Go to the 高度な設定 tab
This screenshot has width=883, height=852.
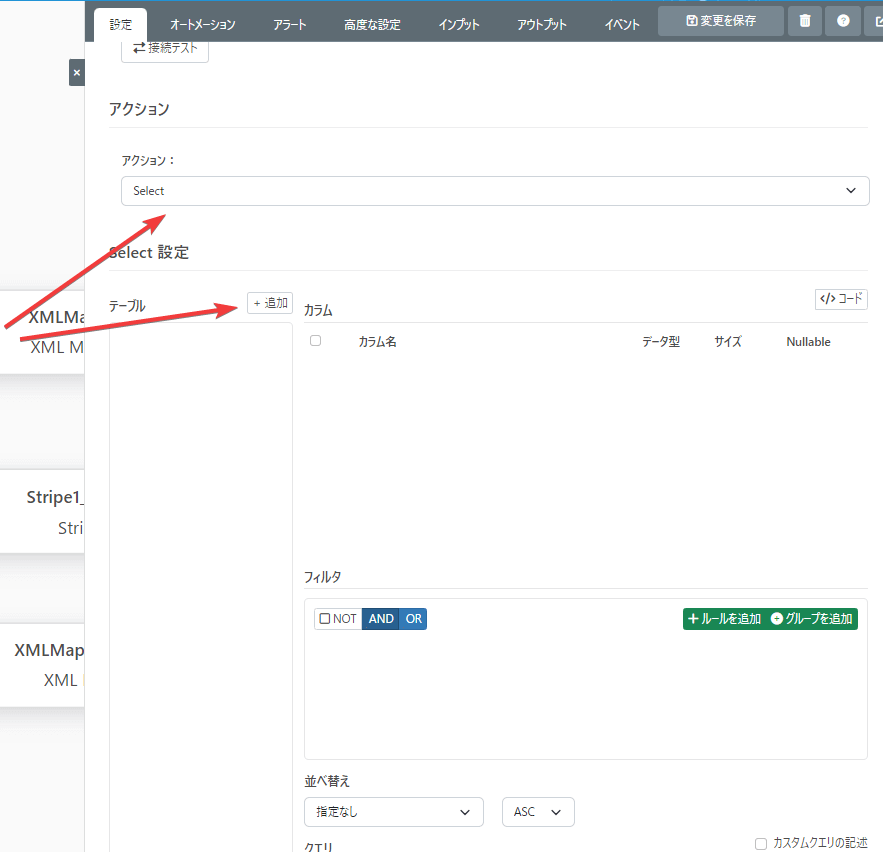coord(372,25)
